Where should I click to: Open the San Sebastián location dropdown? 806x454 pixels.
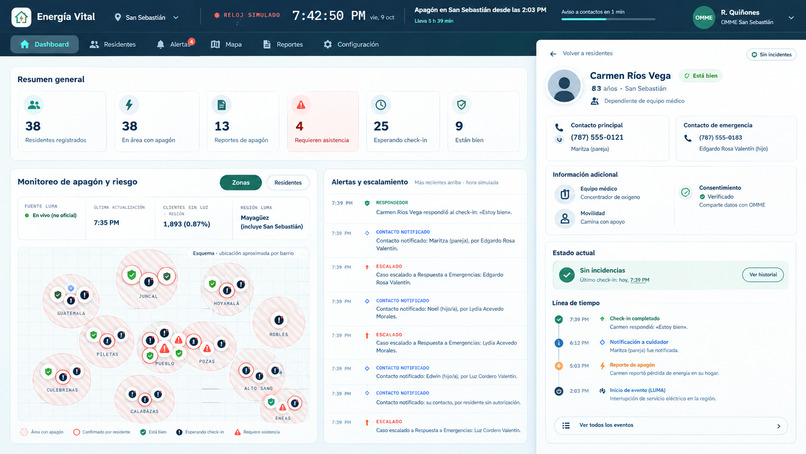(146, 17)
